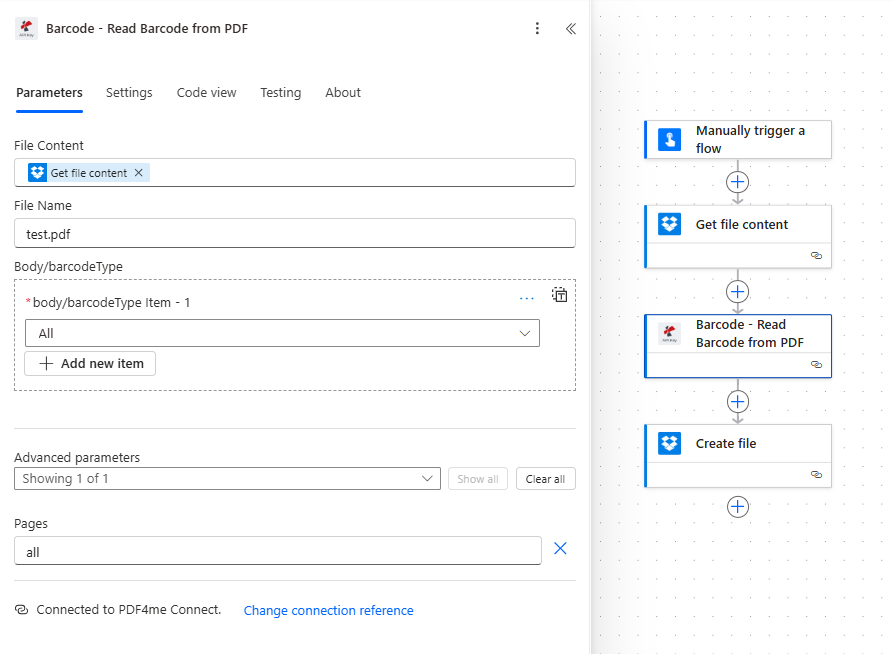Open the barcodeType item ellipsis menu

(527, 298)
